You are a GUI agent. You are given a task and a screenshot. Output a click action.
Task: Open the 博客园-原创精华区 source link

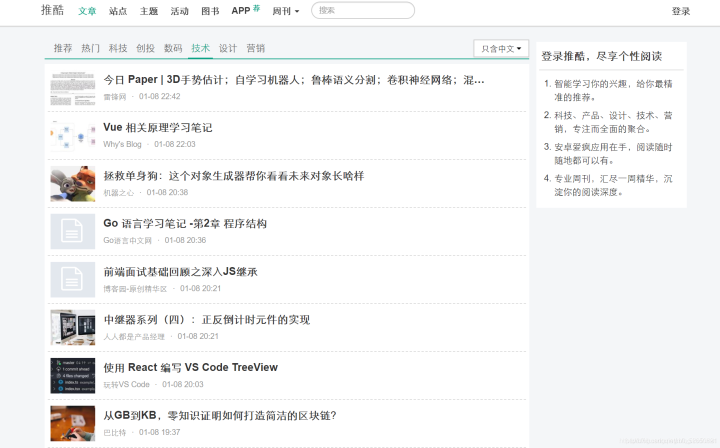(x=135, y=288)
